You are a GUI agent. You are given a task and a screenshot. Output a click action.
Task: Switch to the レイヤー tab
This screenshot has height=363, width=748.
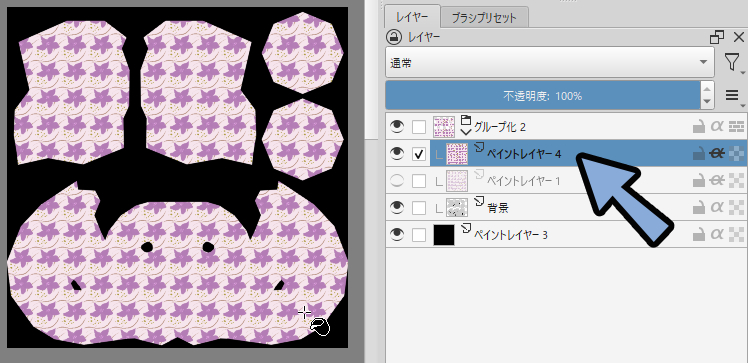[x=412, y=18]
